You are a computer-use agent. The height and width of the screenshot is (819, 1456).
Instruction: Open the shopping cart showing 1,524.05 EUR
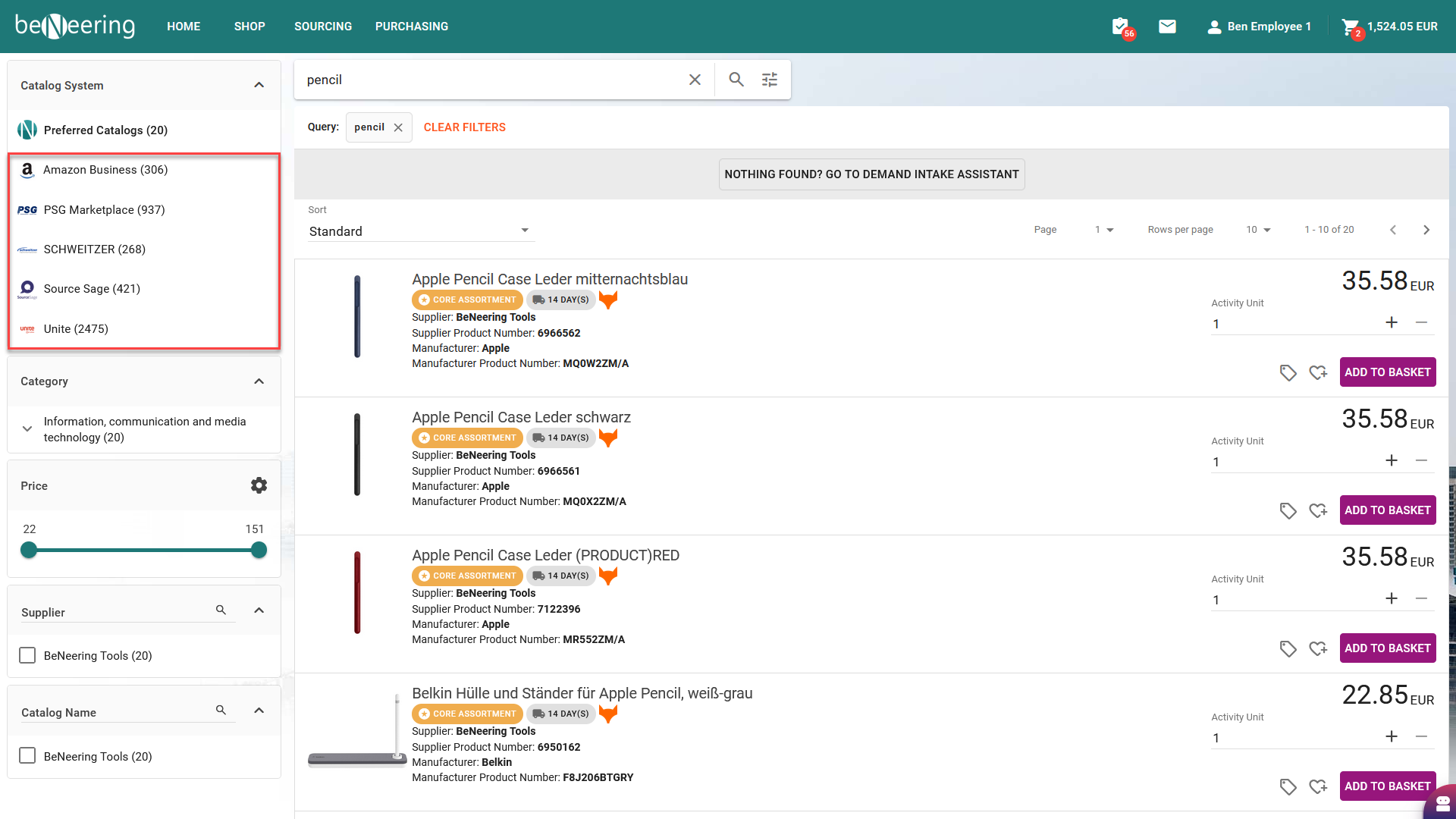coord(1351,27)
